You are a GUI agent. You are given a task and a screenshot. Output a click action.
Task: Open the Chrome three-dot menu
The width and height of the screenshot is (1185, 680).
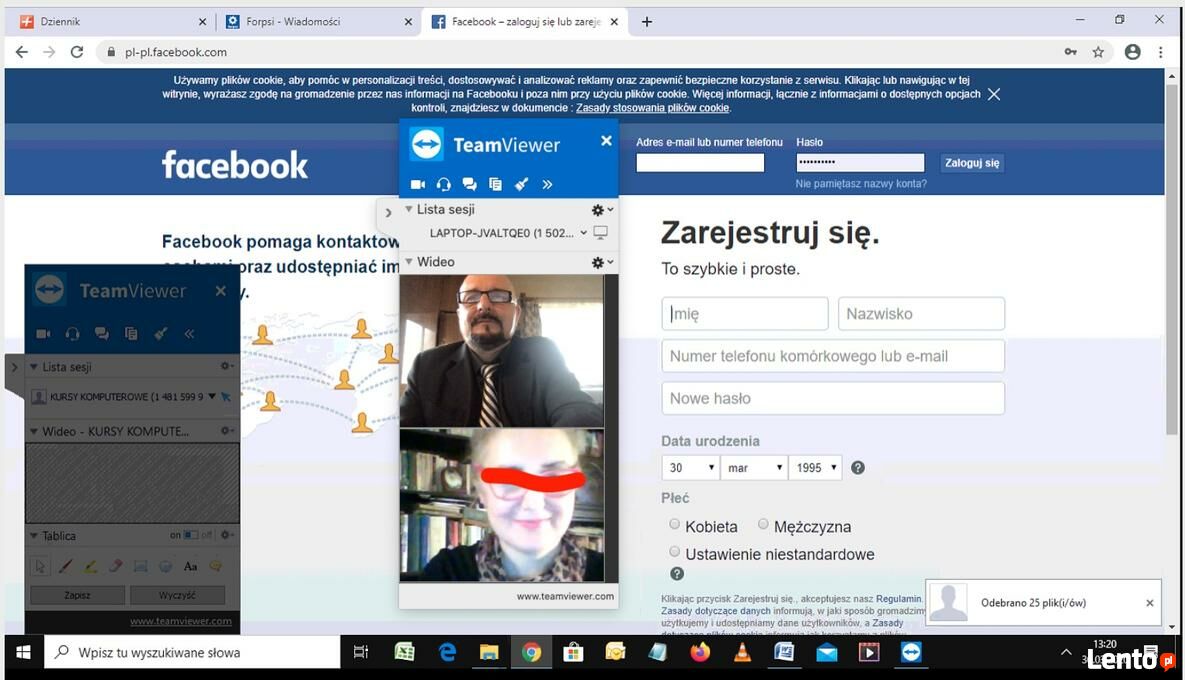pyautogui.click(x=1161, y=52)
